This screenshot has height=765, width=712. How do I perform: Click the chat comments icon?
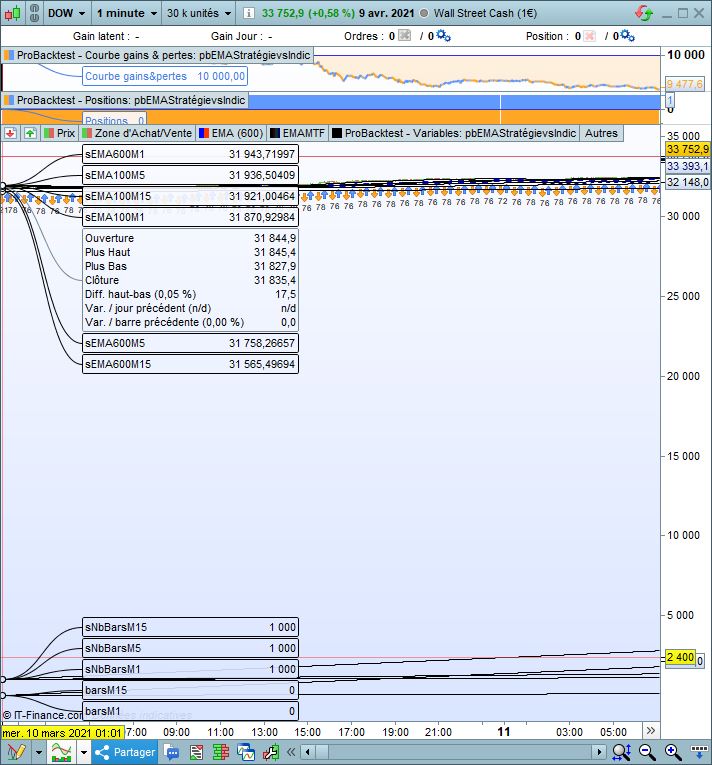pyautogui.click(x=171, y=752)
